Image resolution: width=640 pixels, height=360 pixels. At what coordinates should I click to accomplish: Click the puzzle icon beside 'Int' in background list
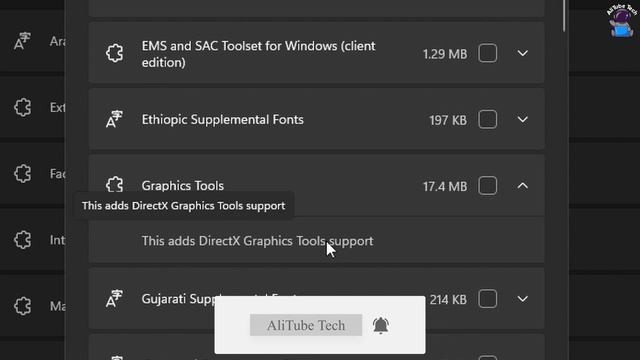coord(22,240)
